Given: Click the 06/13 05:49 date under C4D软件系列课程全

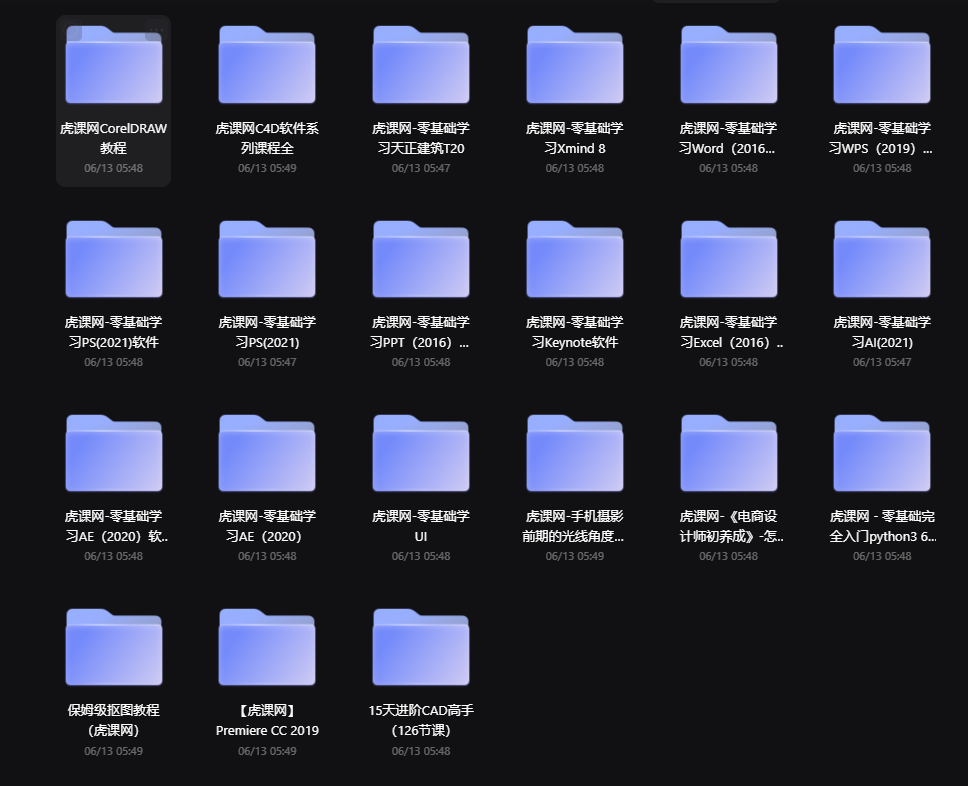Looking at the screenshot, I should (267, 168).
